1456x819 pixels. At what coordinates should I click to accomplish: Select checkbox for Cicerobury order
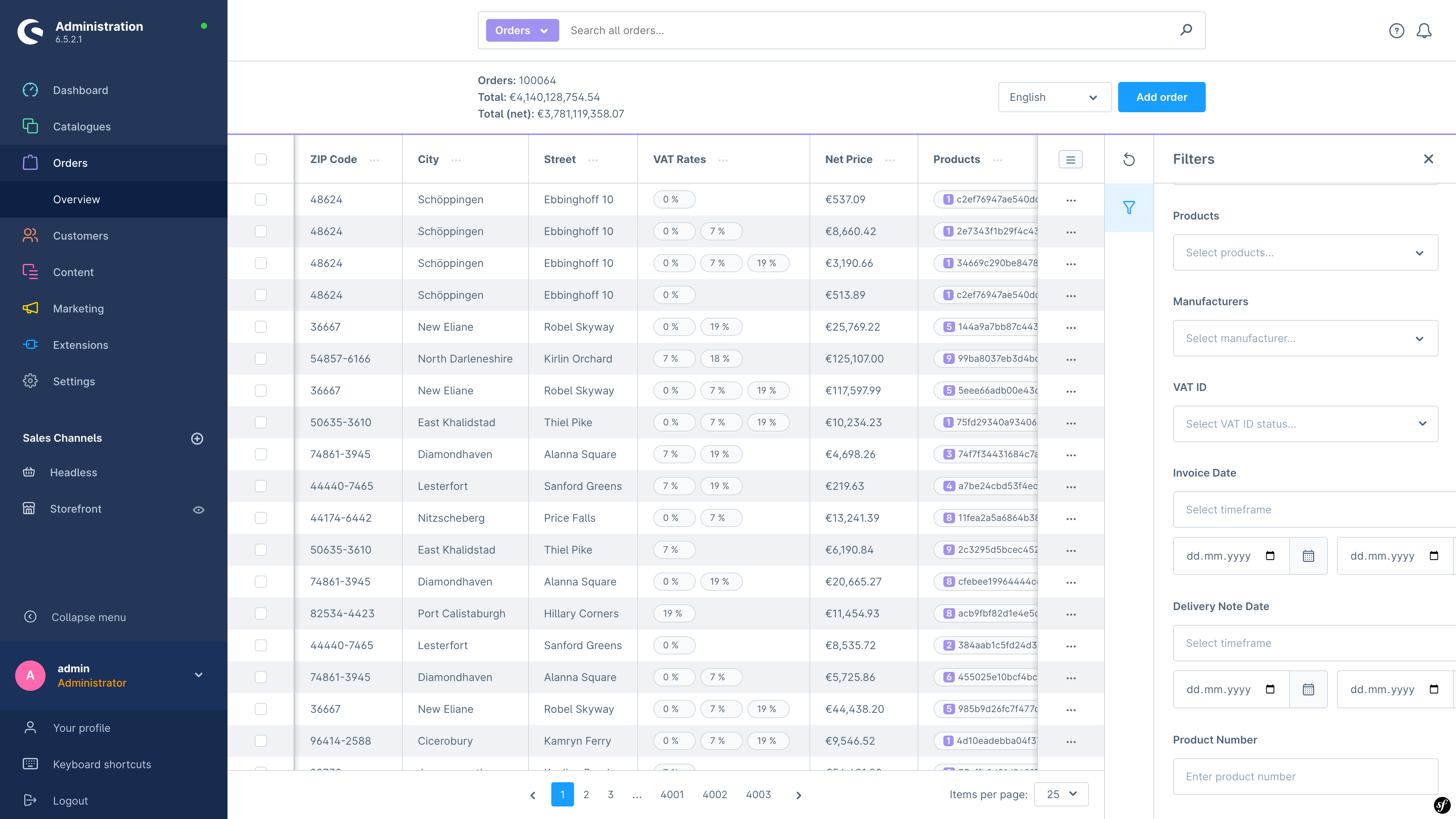pyautogui.click(x=260, y=741)
